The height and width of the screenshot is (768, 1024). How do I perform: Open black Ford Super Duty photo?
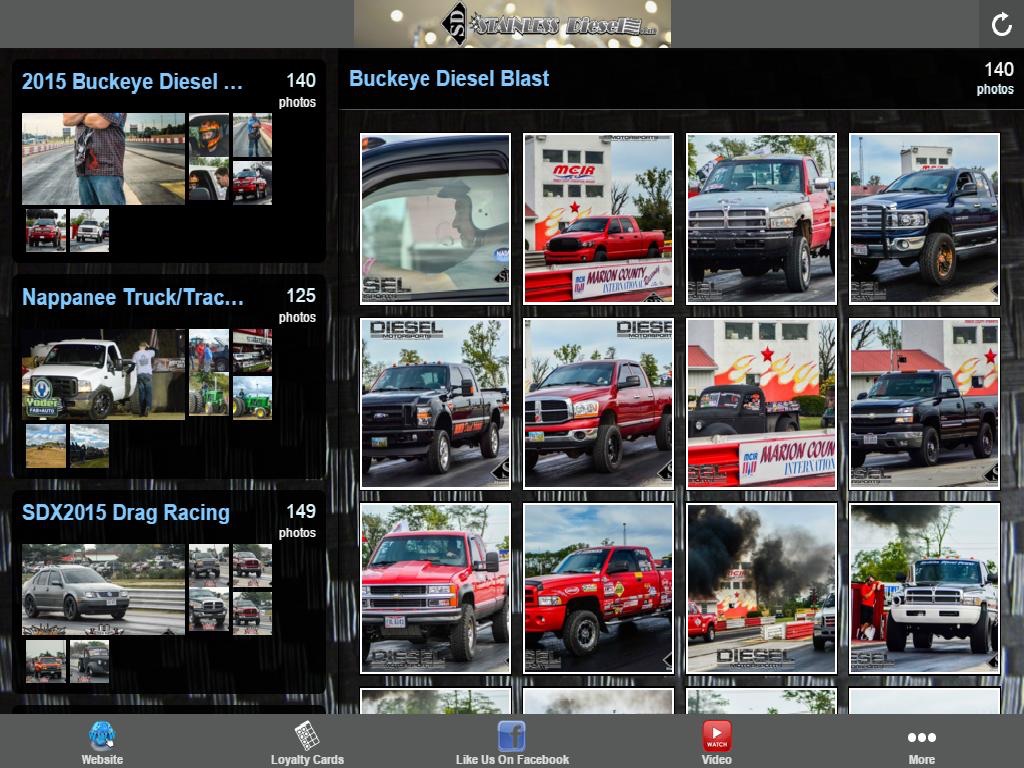point(436,404)
